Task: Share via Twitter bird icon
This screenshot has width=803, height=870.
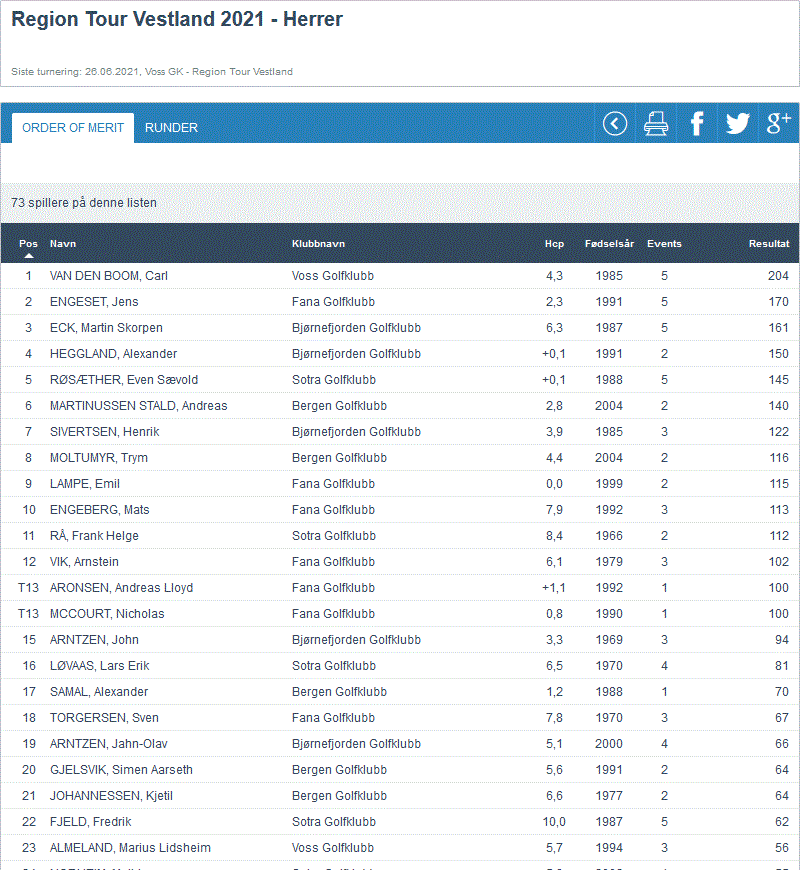Action: (738, 123)
